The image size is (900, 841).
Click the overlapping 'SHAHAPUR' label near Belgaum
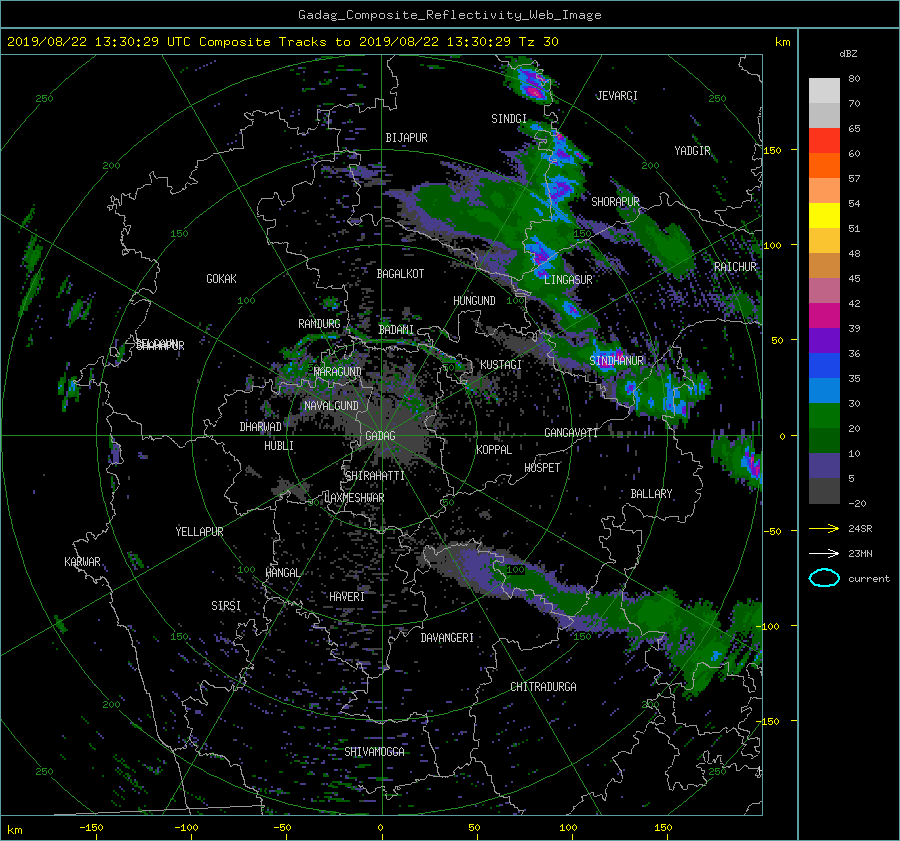[x=160, y=345]
